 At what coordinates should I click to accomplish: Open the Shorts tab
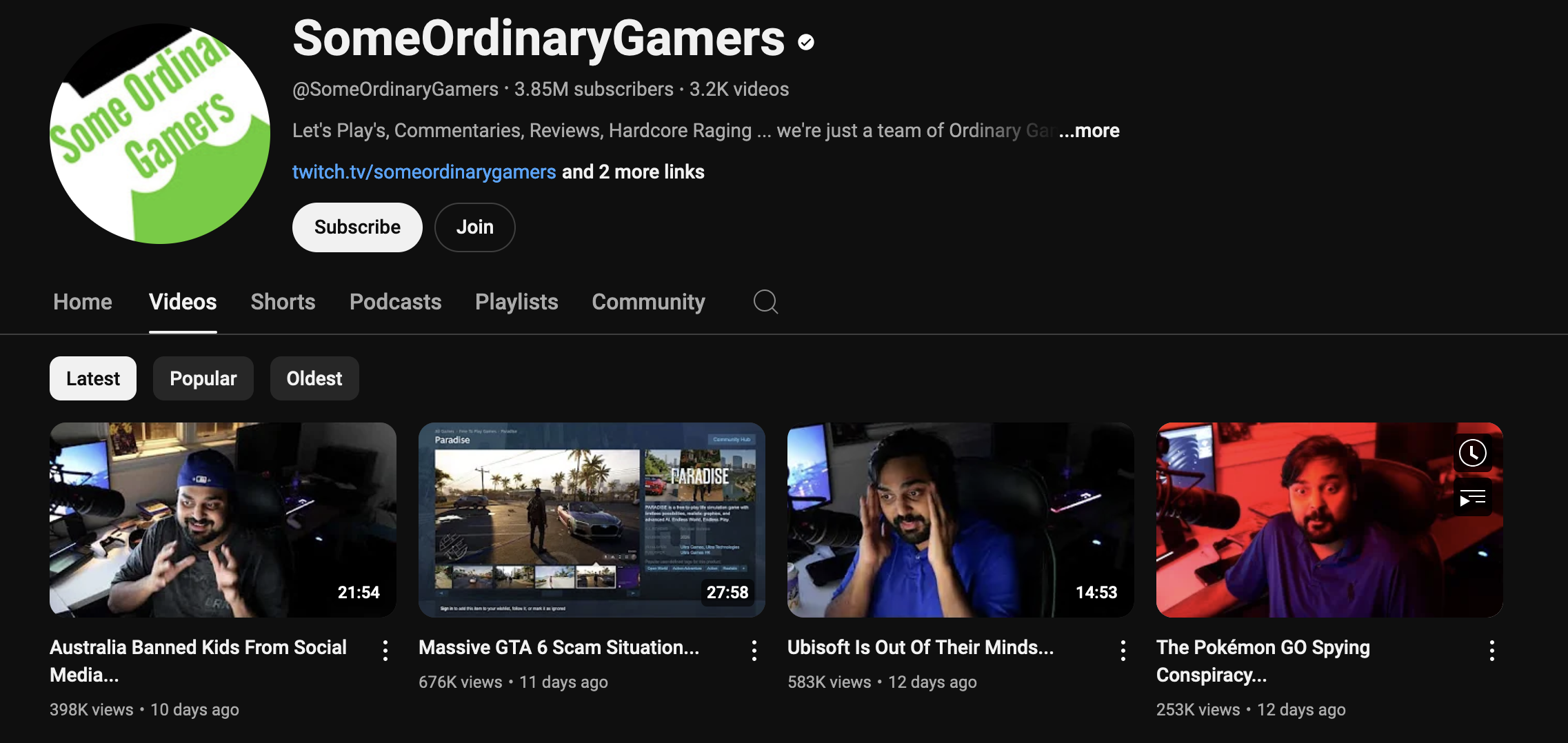(283, 302)
